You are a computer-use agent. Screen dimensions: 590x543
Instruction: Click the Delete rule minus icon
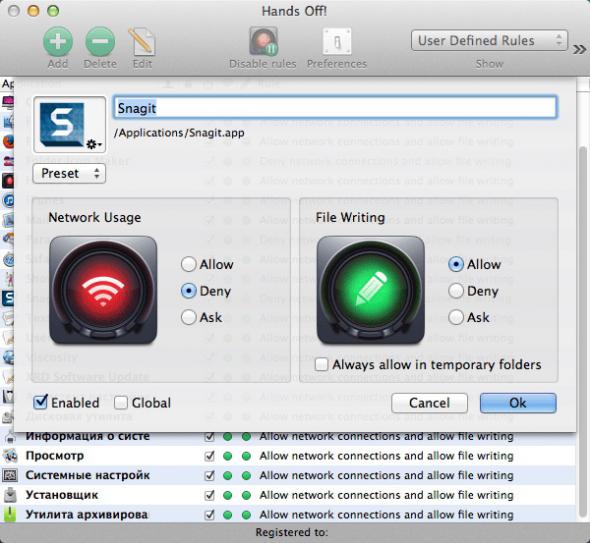[x=100, y=41]
